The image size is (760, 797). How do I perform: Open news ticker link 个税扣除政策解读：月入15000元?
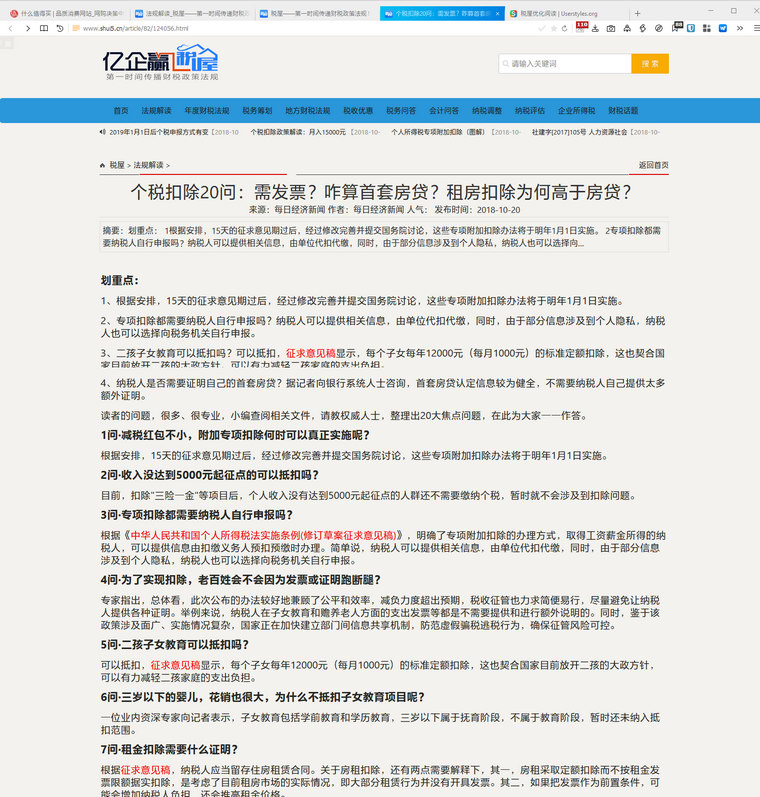(x=298, y=132)
